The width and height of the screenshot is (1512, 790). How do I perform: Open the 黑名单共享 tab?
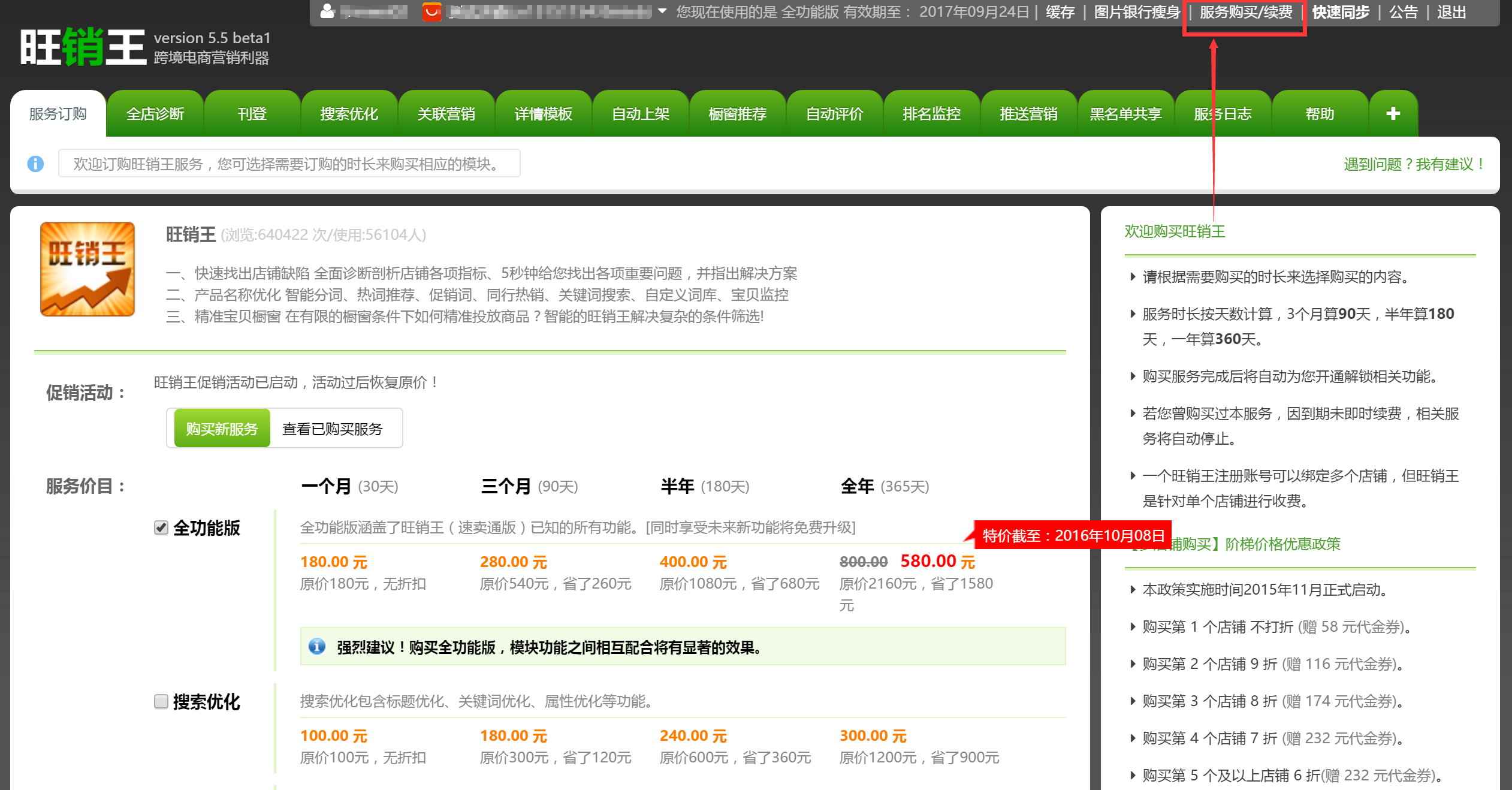point(1126,113)
